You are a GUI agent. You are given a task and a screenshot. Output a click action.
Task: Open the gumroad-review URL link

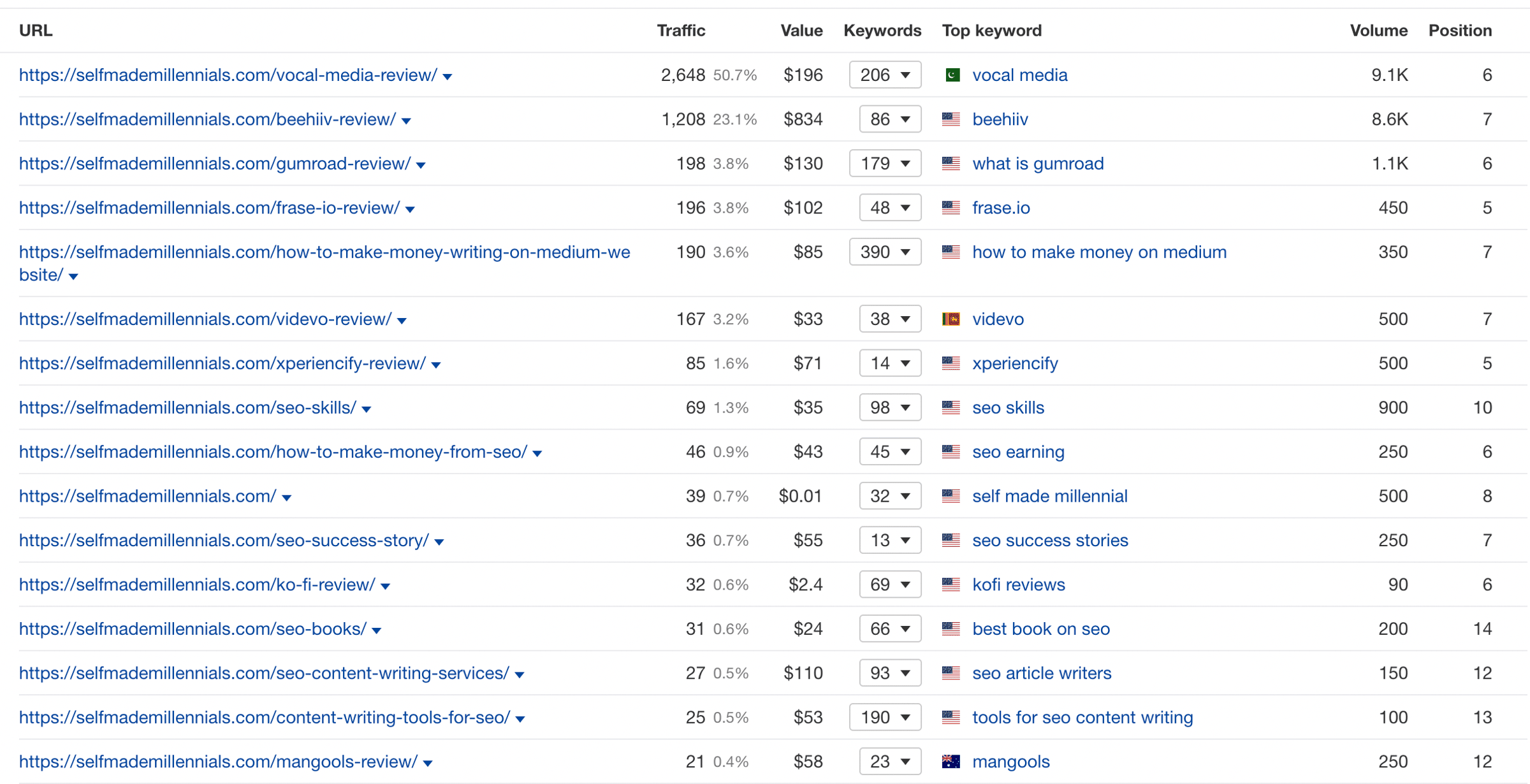215,164
